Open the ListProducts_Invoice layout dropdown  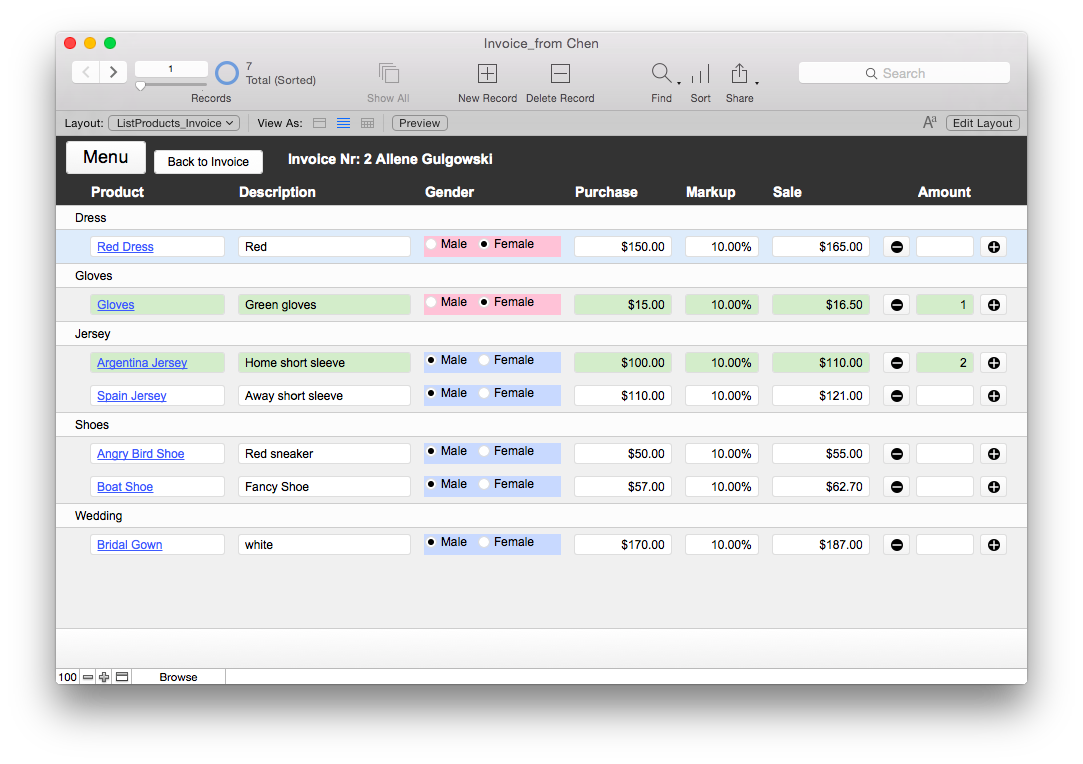coord(173,122)
